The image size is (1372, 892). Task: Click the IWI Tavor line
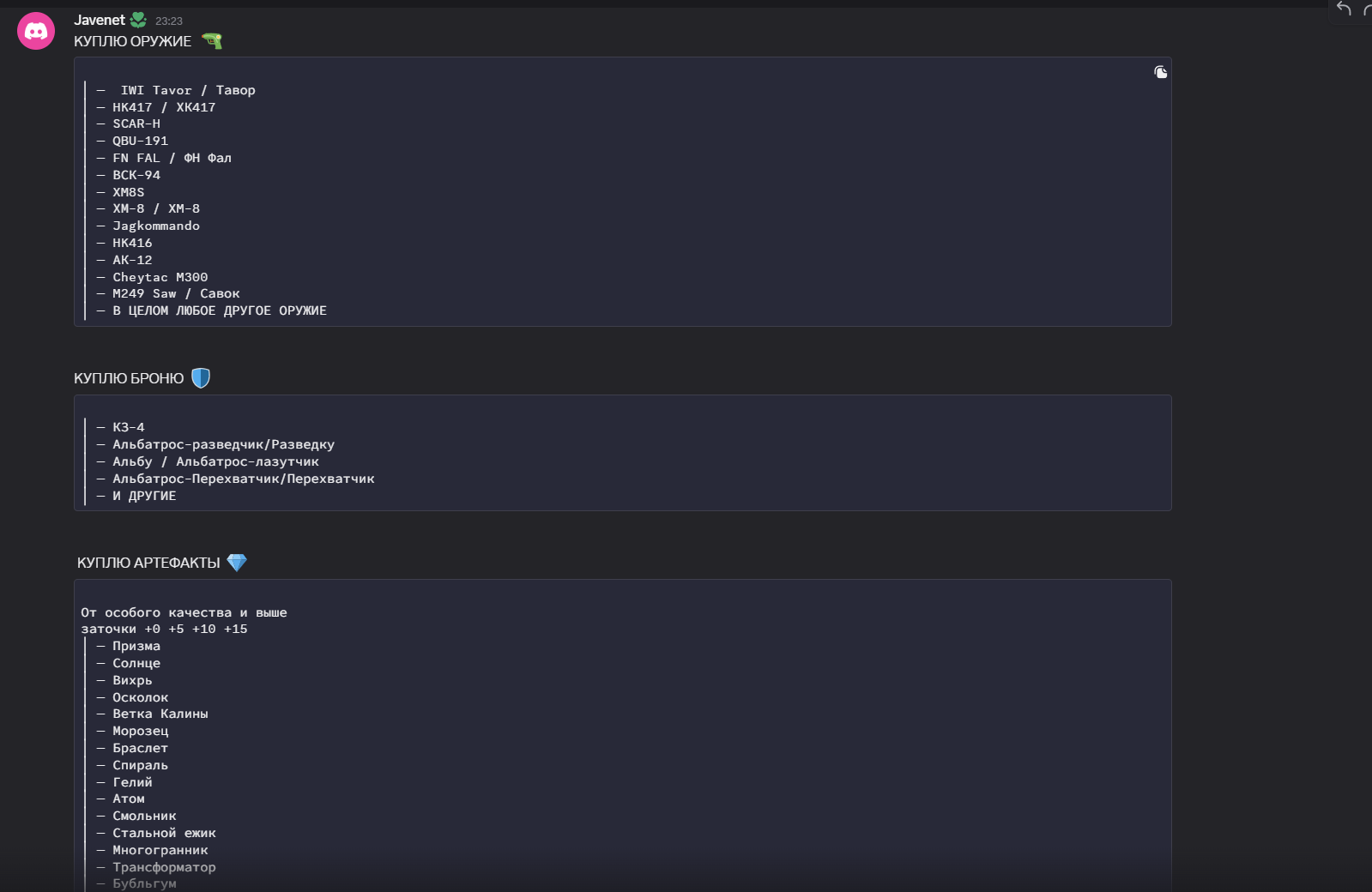(187, 90)
